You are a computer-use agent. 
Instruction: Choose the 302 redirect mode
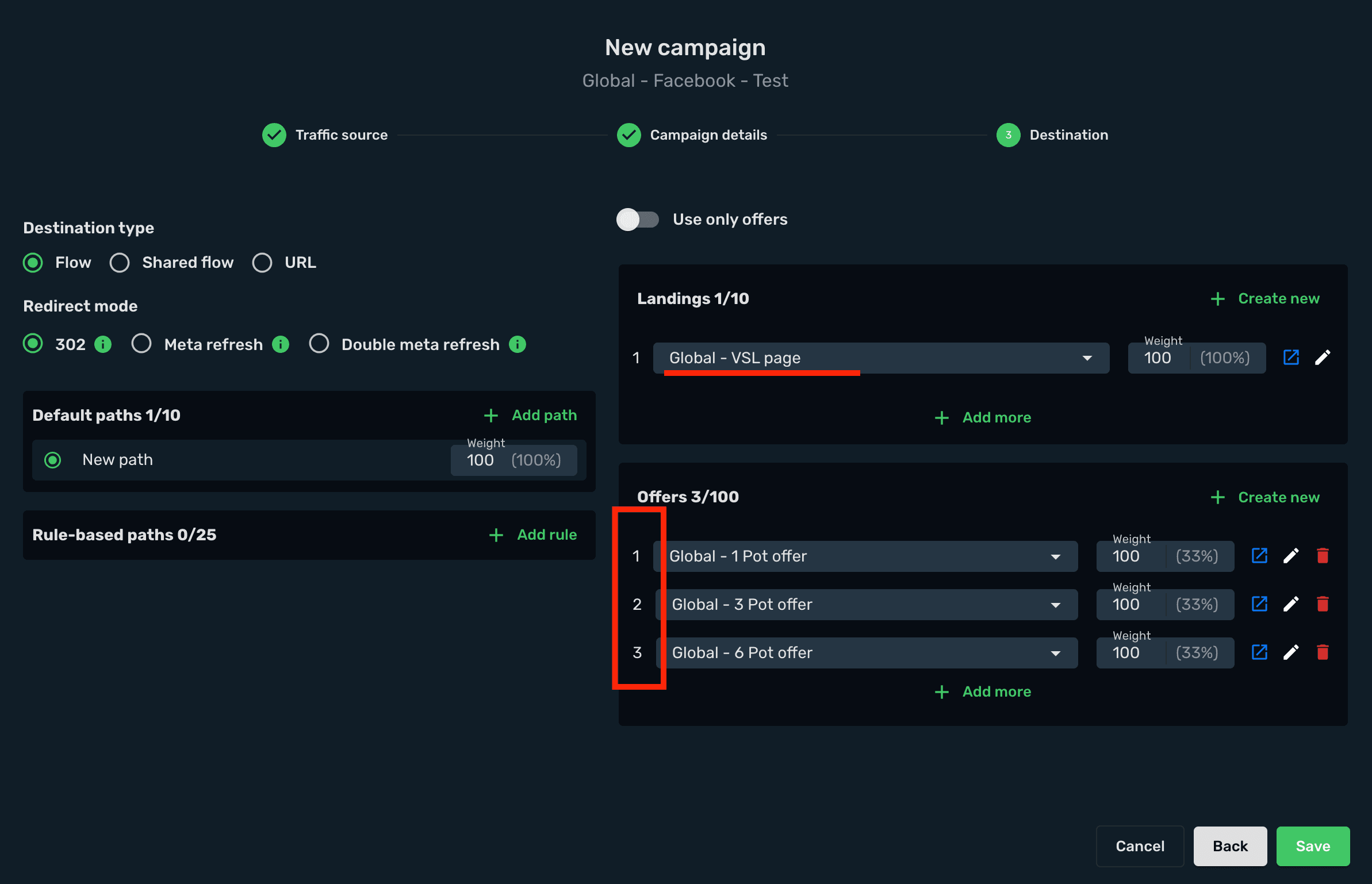coord(33,344)
